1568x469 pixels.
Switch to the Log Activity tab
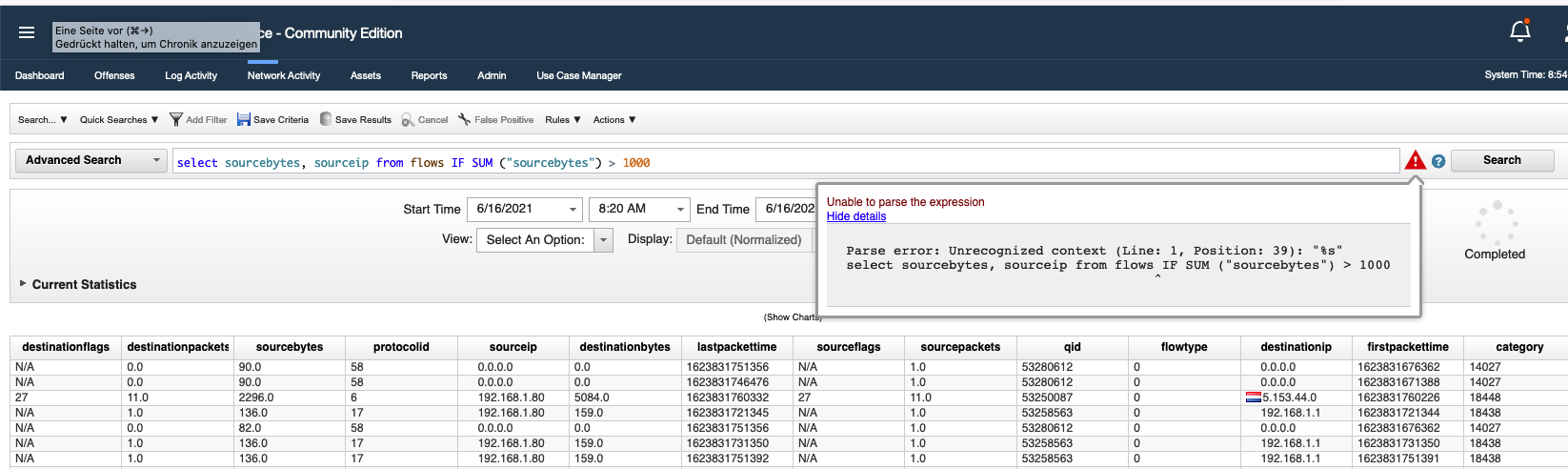pos(191,75)
